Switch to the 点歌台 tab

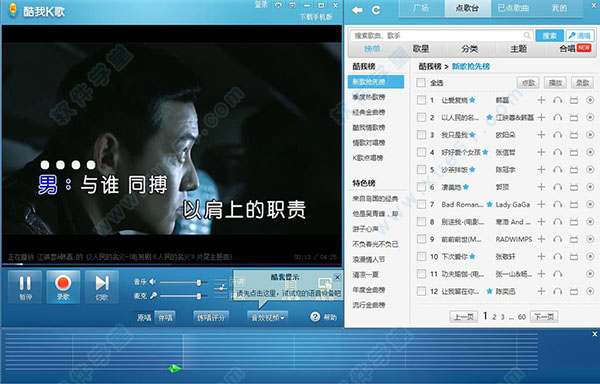(x=467, y=8)
